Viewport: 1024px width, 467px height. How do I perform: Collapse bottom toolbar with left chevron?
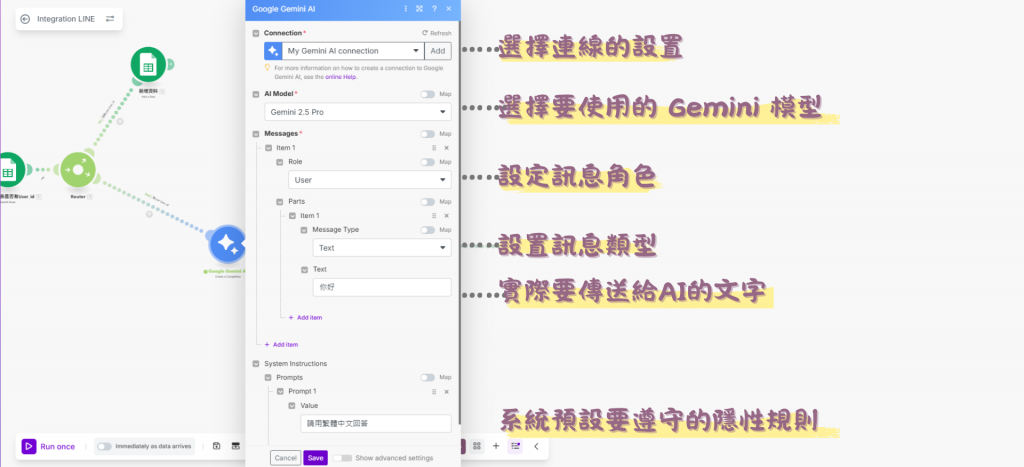pyautogui.click(x=536, y=446)
